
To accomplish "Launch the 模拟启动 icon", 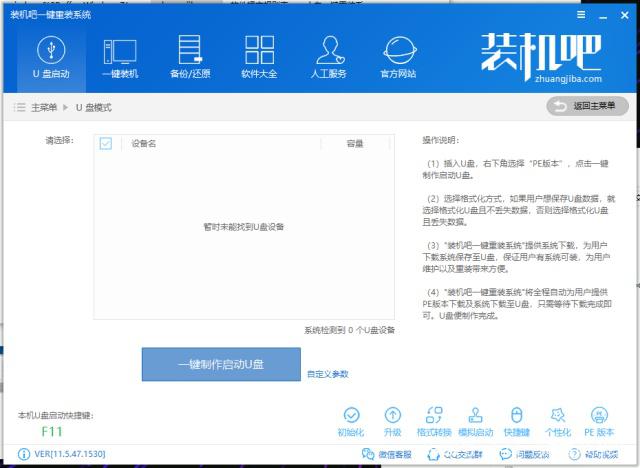I will 475,420.
